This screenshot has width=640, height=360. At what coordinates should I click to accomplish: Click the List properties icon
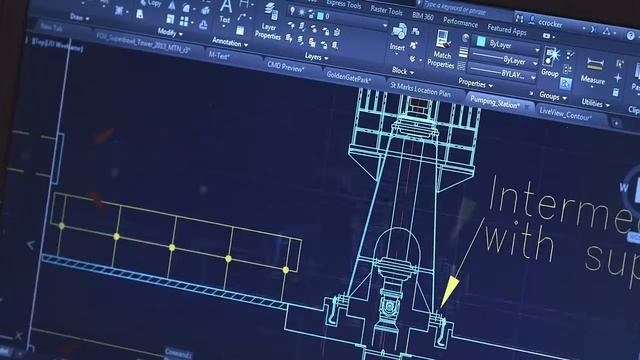point(461,65)
